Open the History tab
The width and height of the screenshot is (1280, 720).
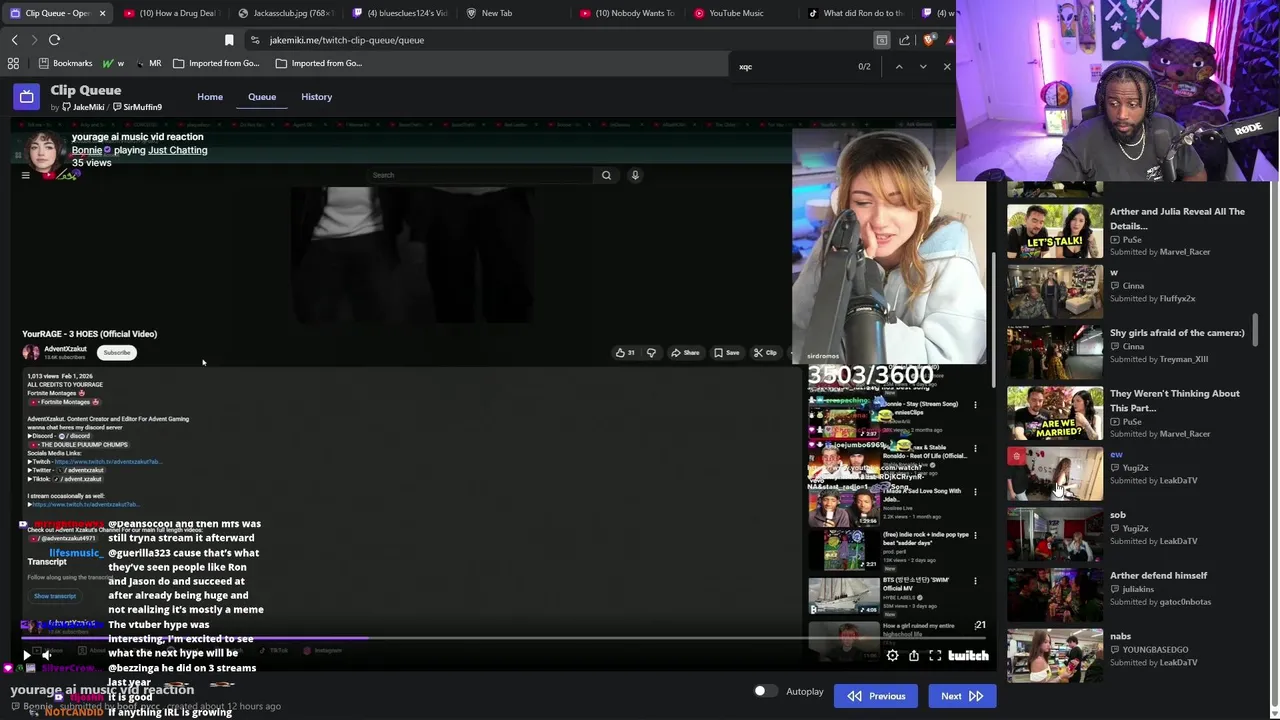[316, 97]
